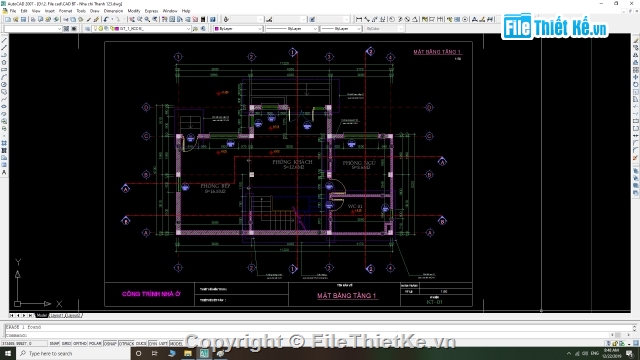Click the Undo arrow icon

tap(107, 20)
